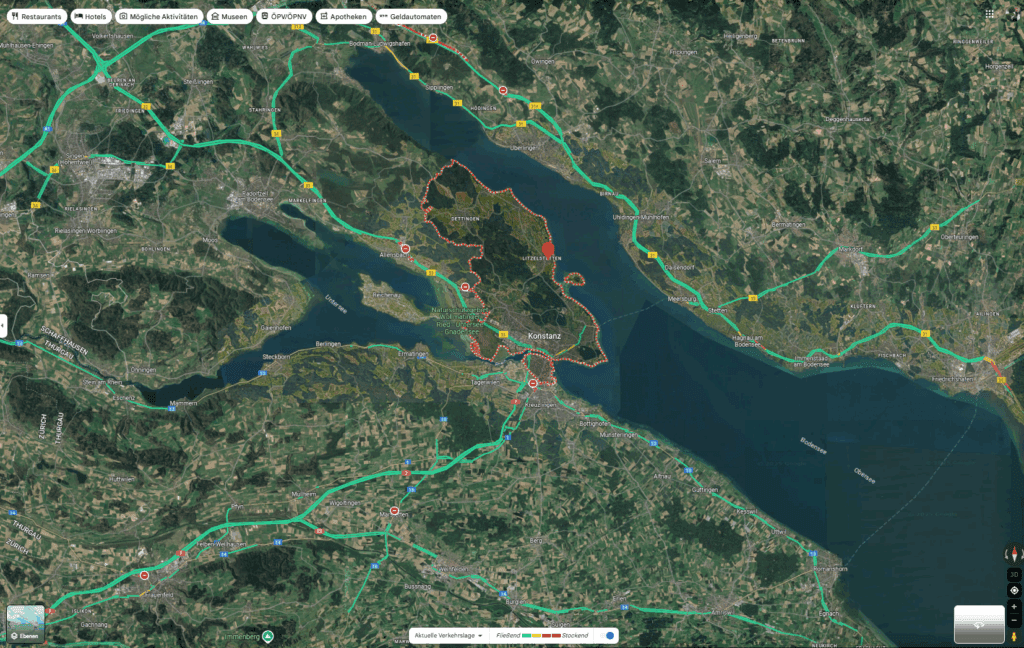
Task: Open the Aktuelle Verkehrslage dropdown
Action: click(449, 635)
